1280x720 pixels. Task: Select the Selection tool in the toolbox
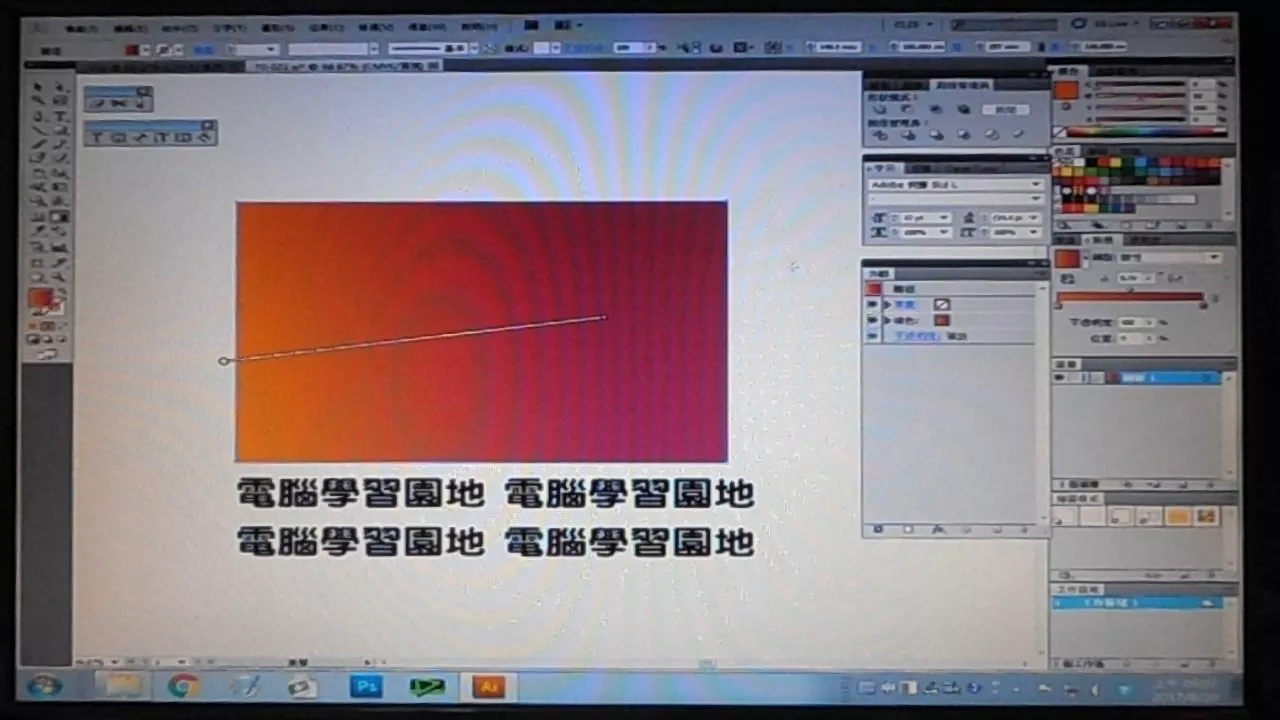click(x=39, y=87)
